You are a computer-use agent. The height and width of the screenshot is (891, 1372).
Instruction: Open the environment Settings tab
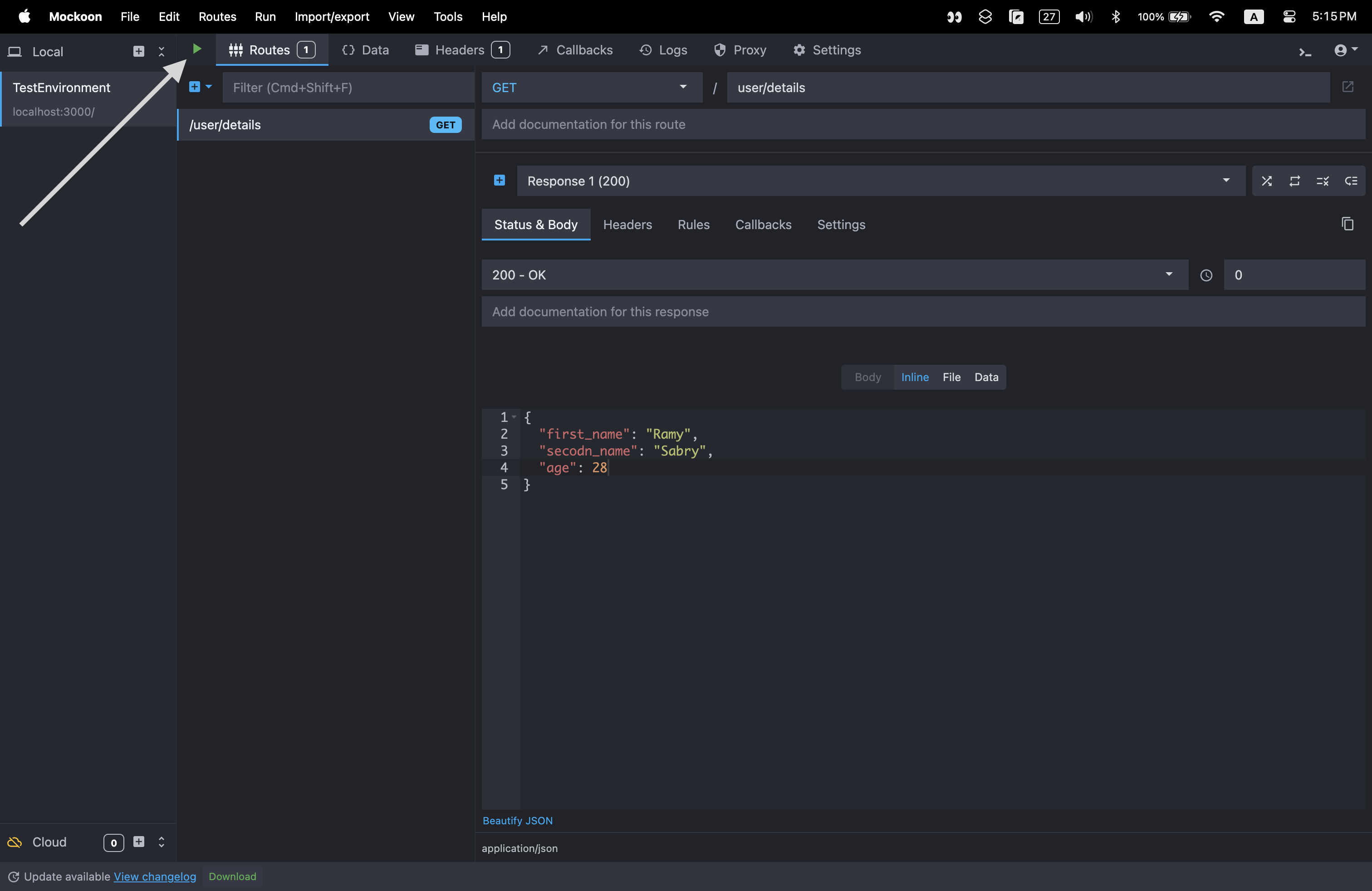pyautogui.click(x=827, y=50)
